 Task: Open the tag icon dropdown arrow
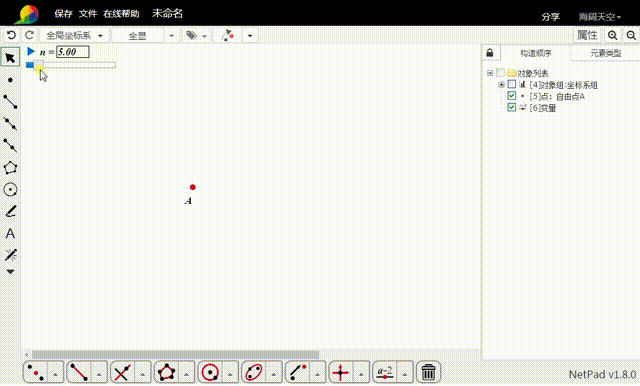[204, 36]
